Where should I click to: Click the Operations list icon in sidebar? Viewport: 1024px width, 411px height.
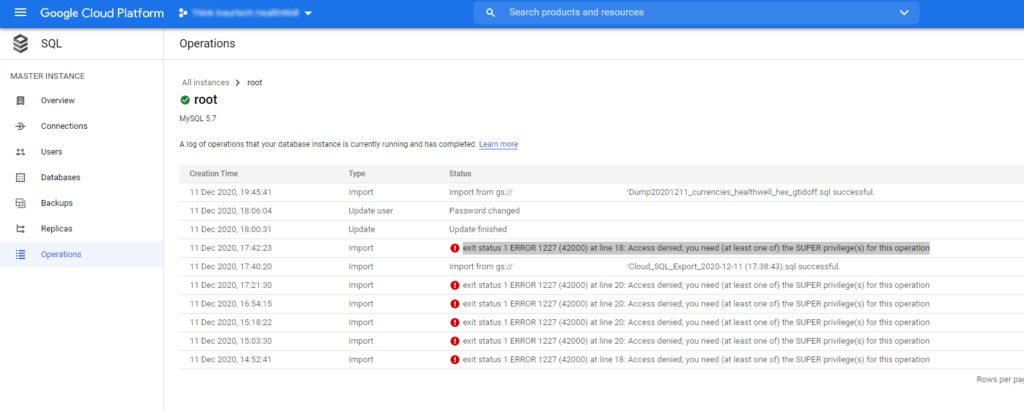(x=20, y=254)
